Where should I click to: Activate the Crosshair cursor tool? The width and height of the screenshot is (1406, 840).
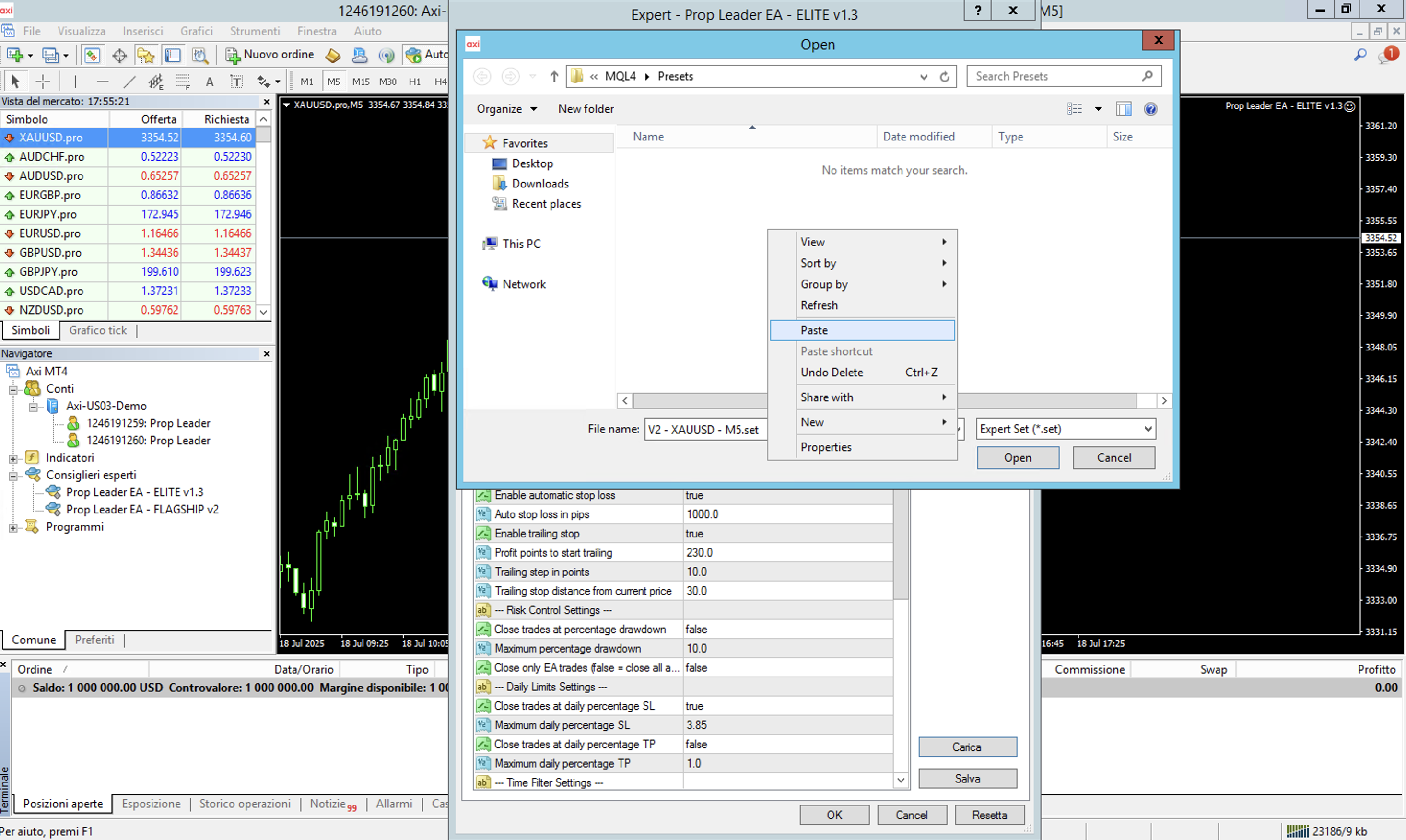tap(43, 82)
